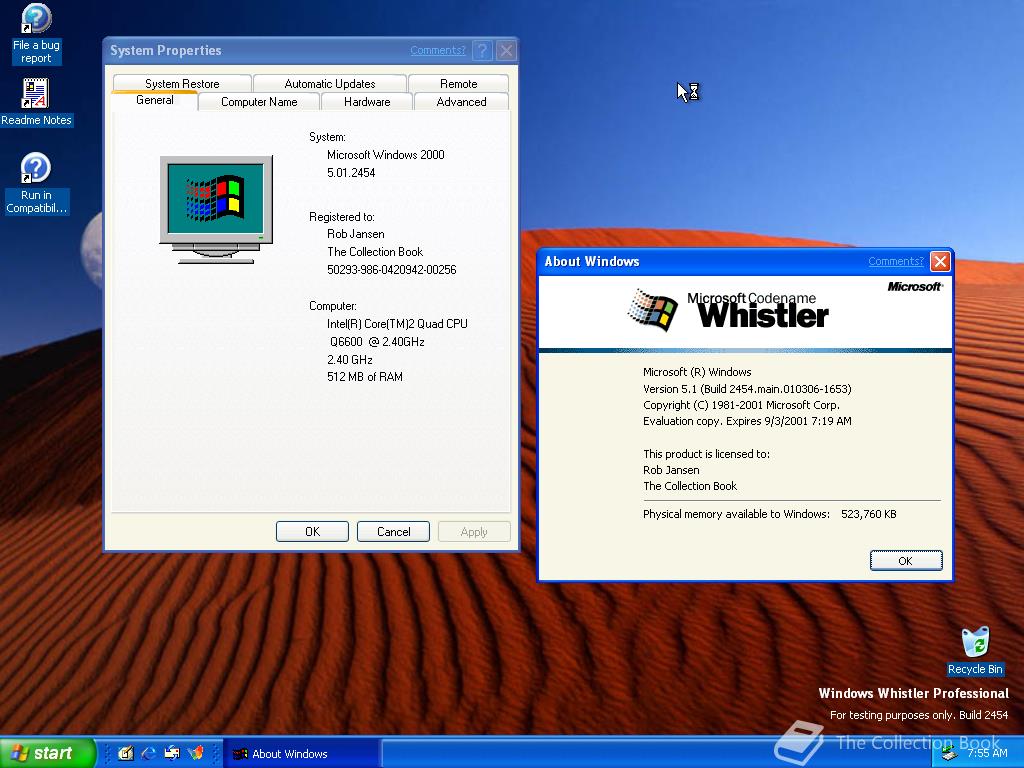Activate the About Windows taskbar button
Image resolution: width=1024 pixels, height=768 pixels.
302,754
